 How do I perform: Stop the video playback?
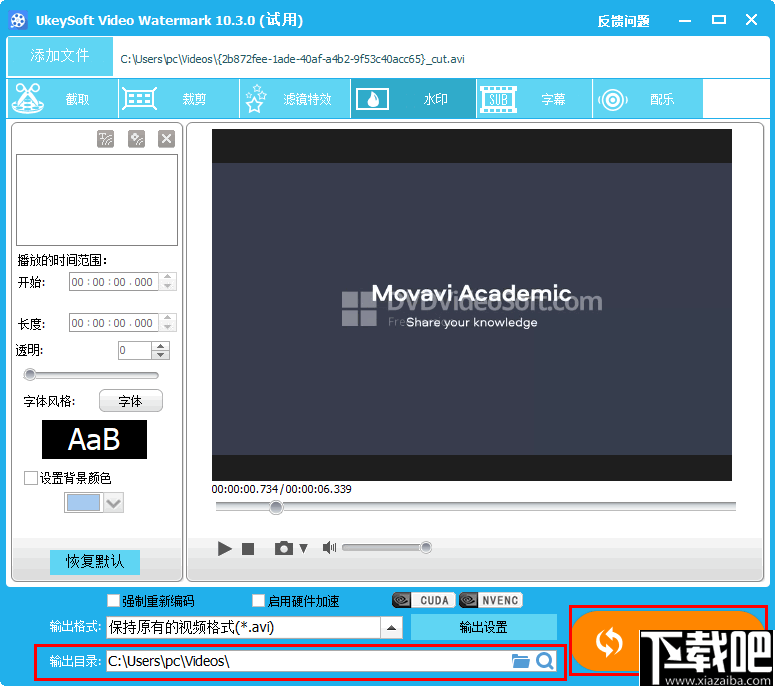[248, 549]
